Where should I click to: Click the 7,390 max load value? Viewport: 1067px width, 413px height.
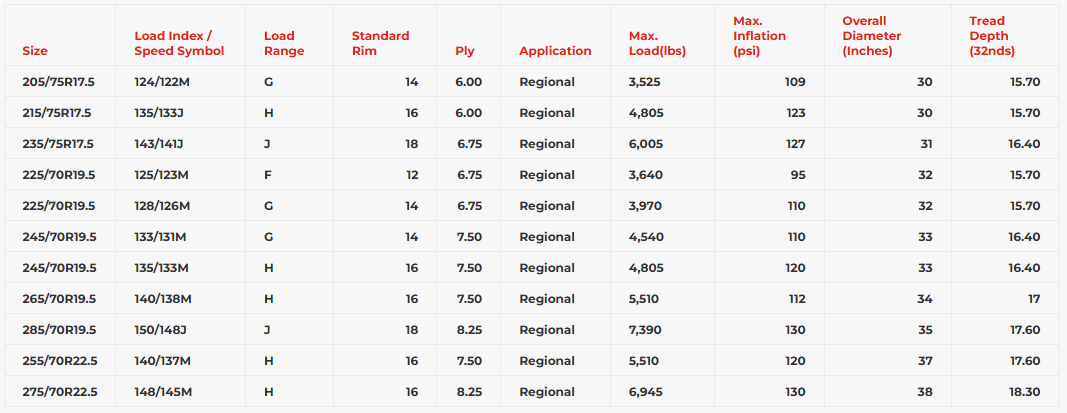646,330
